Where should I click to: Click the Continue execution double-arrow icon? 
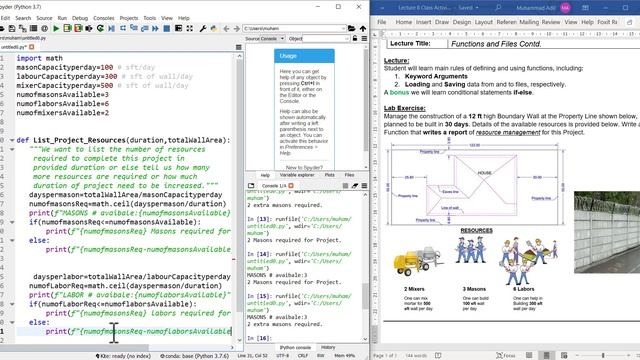coord(156,28)
